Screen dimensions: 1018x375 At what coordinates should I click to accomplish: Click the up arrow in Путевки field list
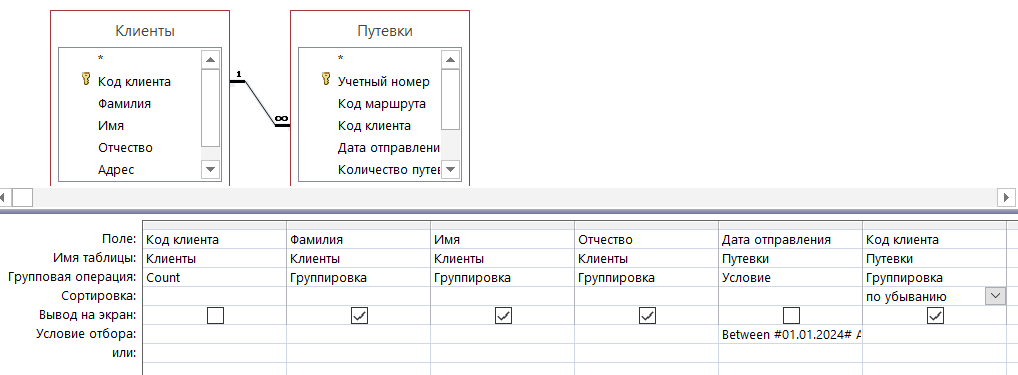pos(451,60)
